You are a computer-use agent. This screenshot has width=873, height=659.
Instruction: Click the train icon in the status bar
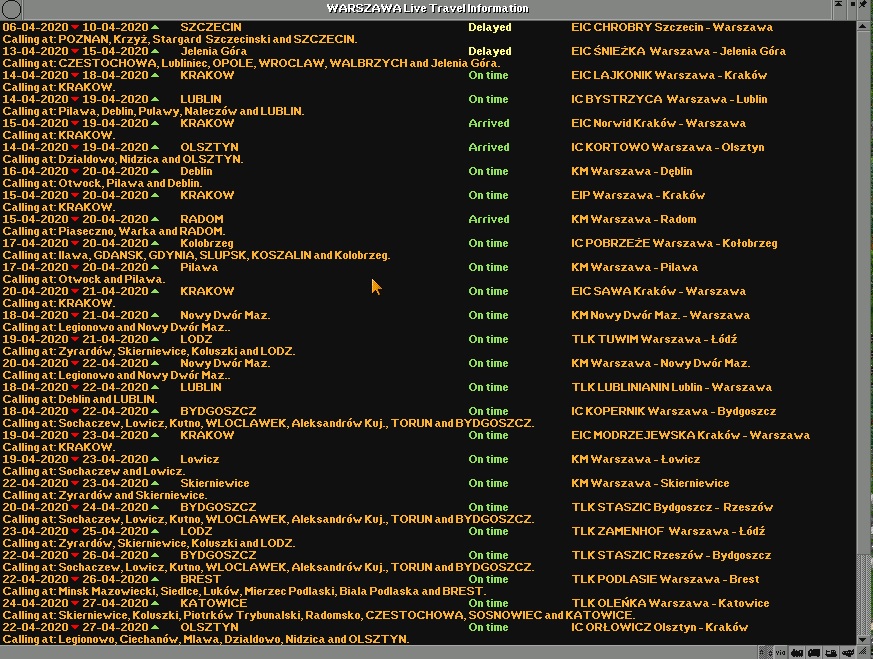click(x=799, y=652)
